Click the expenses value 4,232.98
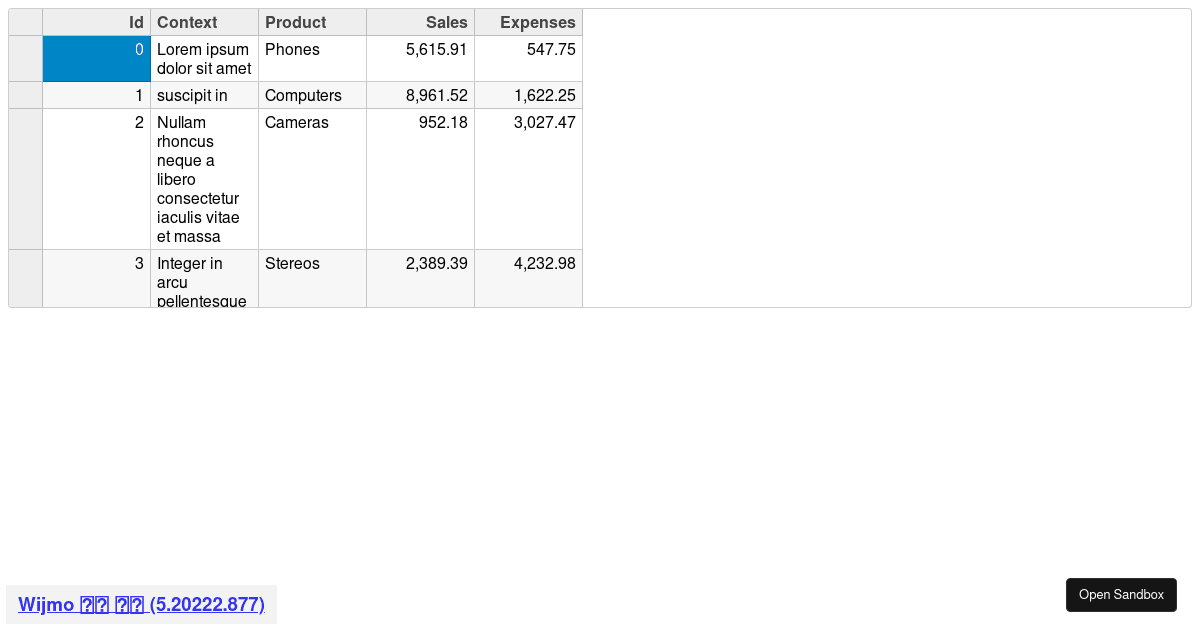 [528, 278]
